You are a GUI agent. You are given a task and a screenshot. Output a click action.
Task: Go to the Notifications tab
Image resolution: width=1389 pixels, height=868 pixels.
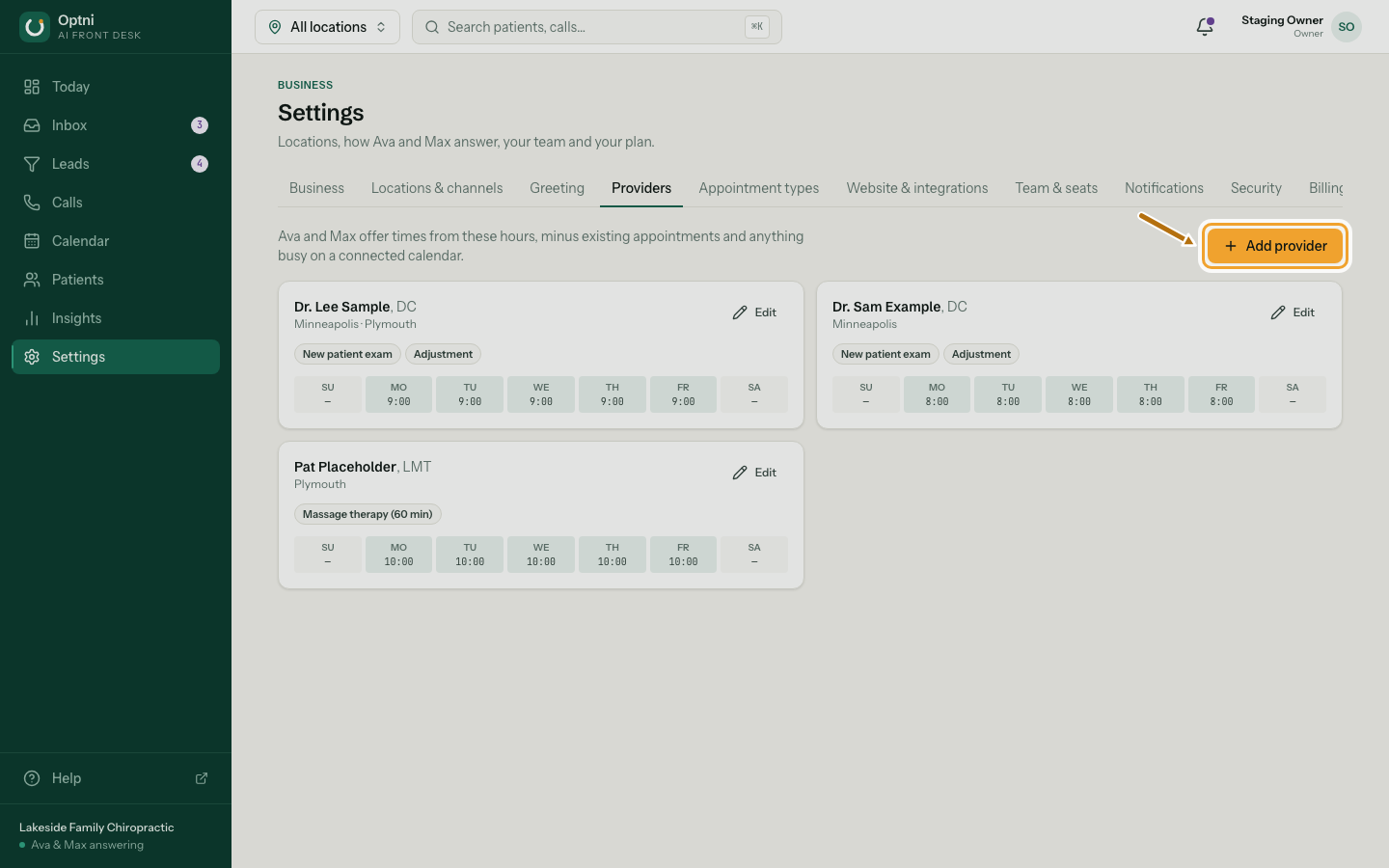[x=1164, y=188]
